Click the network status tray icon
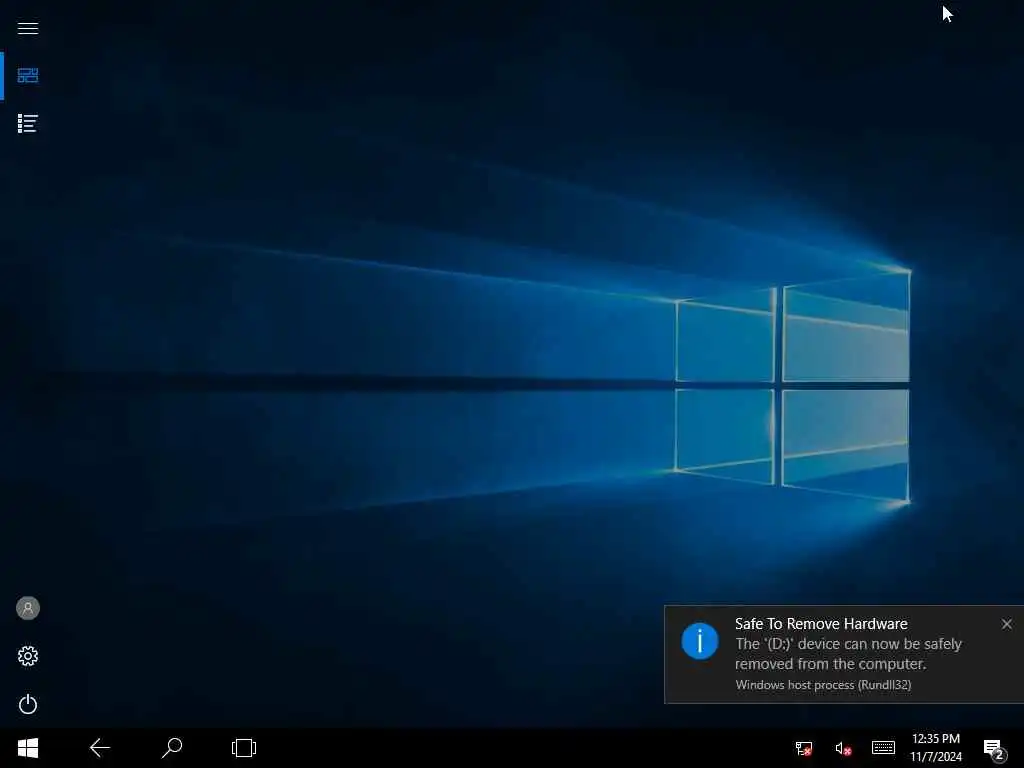The image size is (1024, 768). [x=803, y=748]
